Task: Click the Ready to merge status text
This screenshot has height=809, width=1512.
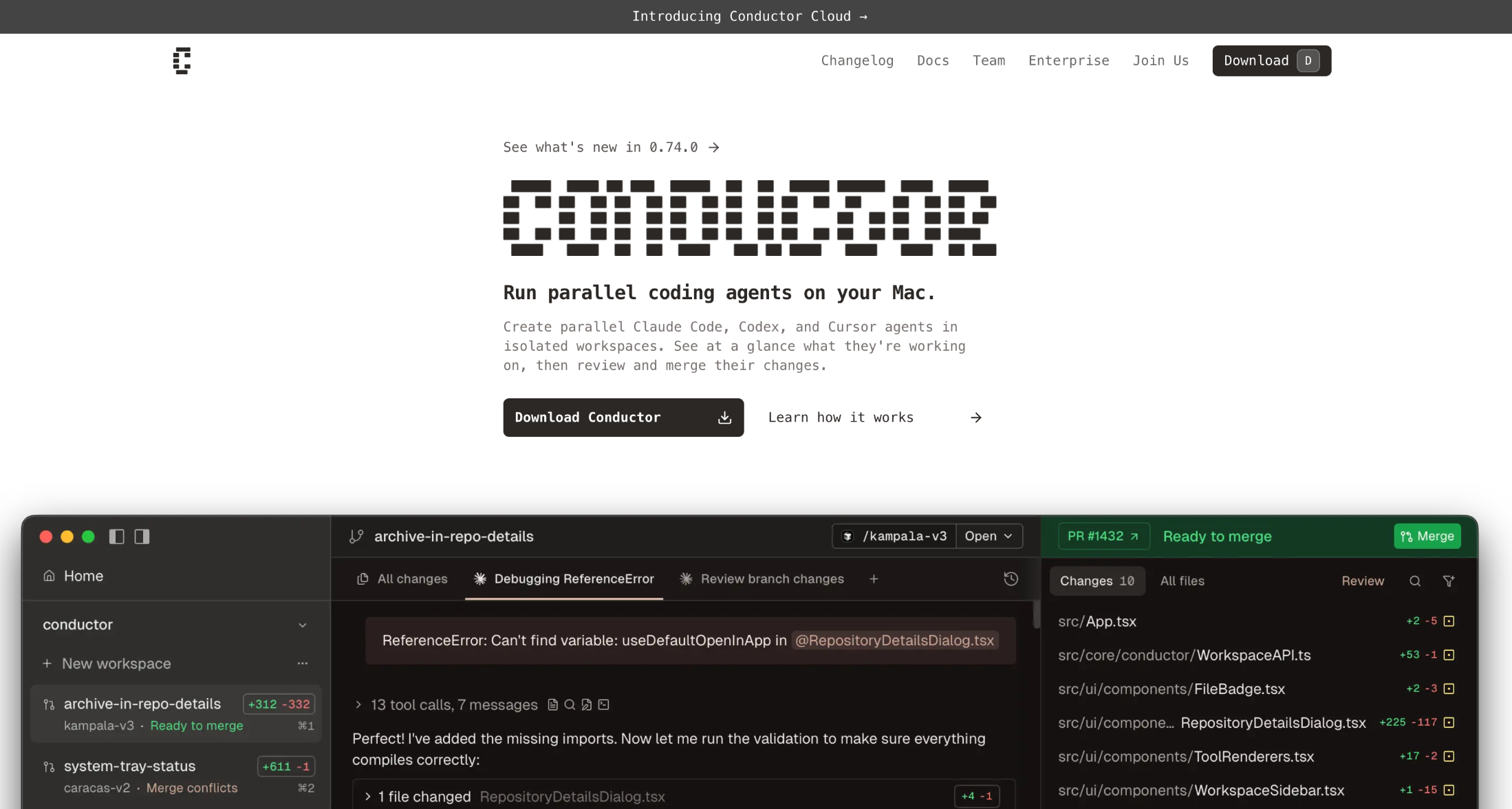Action: tap(1217, 536)
